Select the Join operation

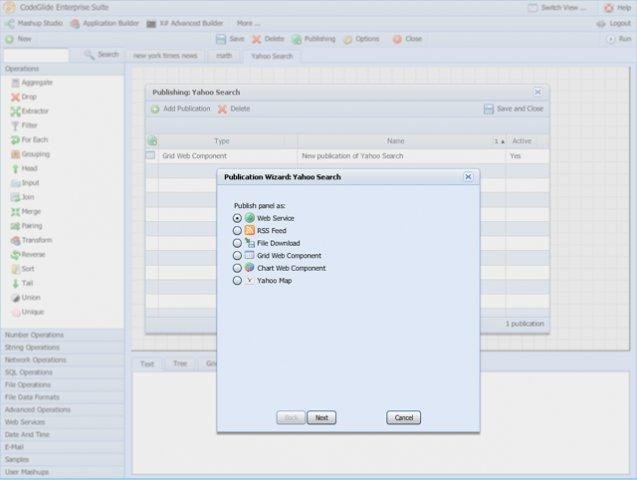point(23,197)
